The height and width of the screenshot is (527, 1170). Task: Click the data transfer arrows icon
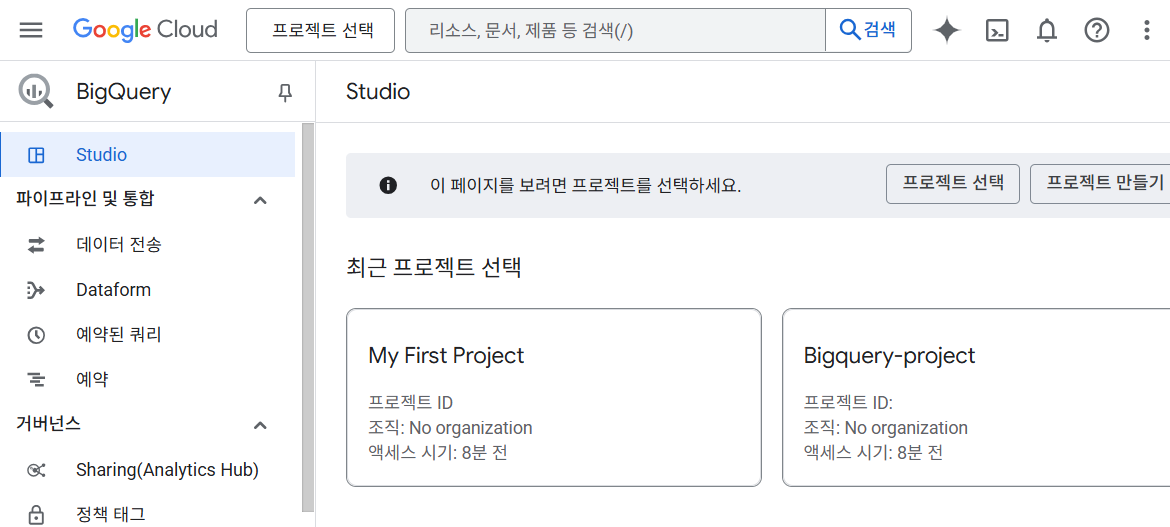coord(36,244)
